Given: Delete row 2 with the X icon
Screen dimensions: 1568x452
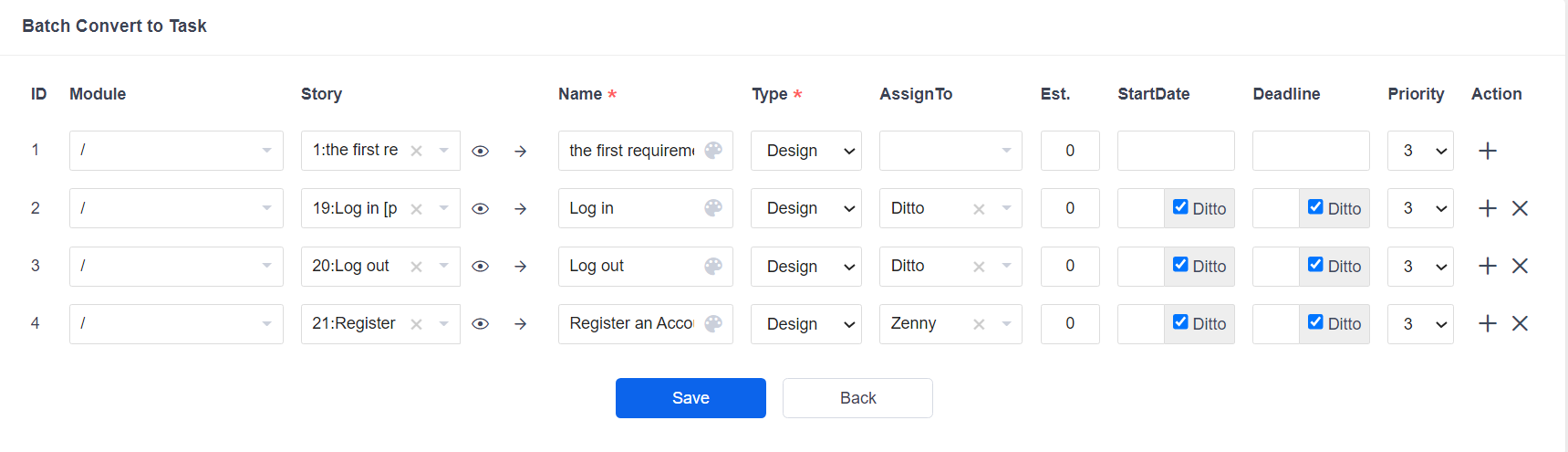Looking at the screenshot, I should coord(1520,208).
